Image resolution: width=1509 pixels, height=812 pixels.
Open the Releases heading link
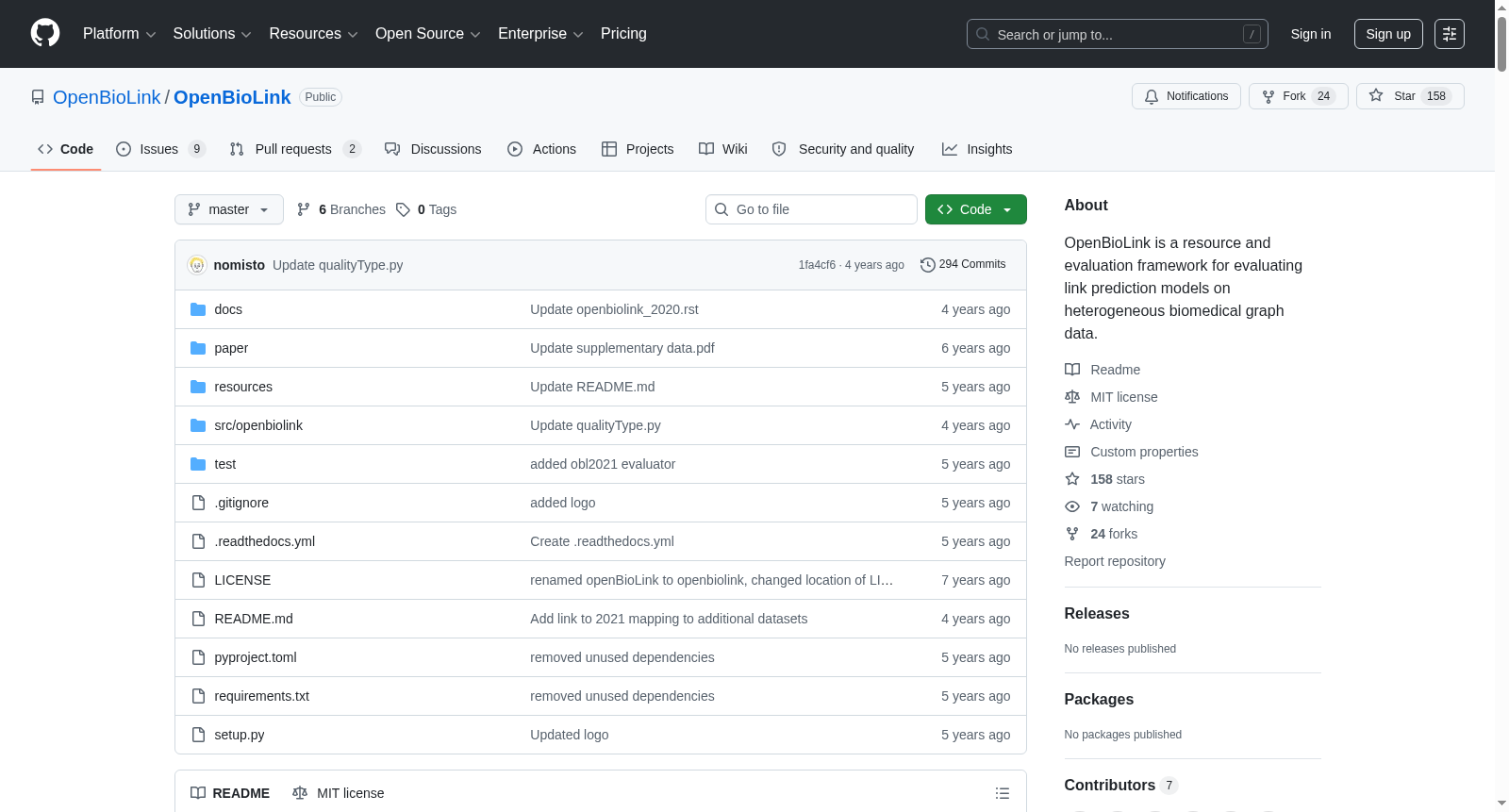(1097, 614)
